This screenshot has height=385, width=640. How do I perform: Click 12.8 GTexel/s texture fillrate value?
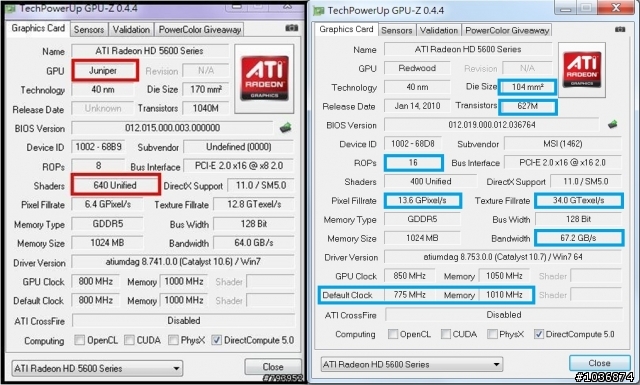tap(254, 204)
